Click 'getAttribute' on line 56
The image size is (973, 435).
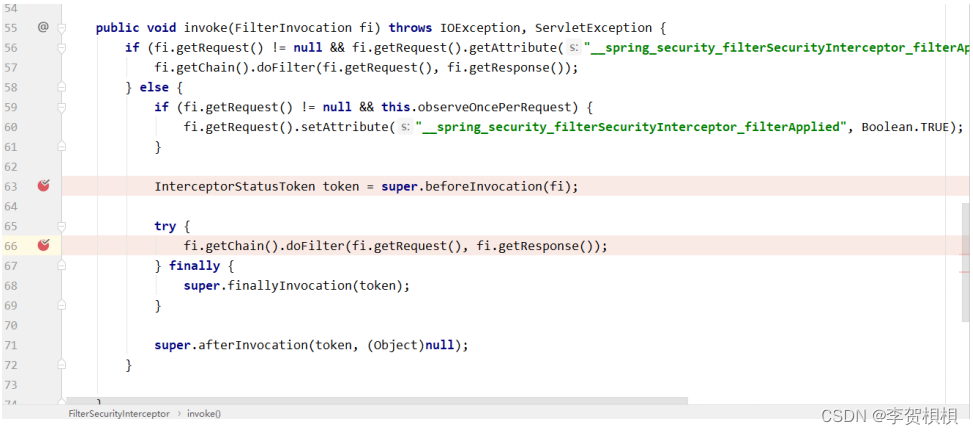pos(513,48)
